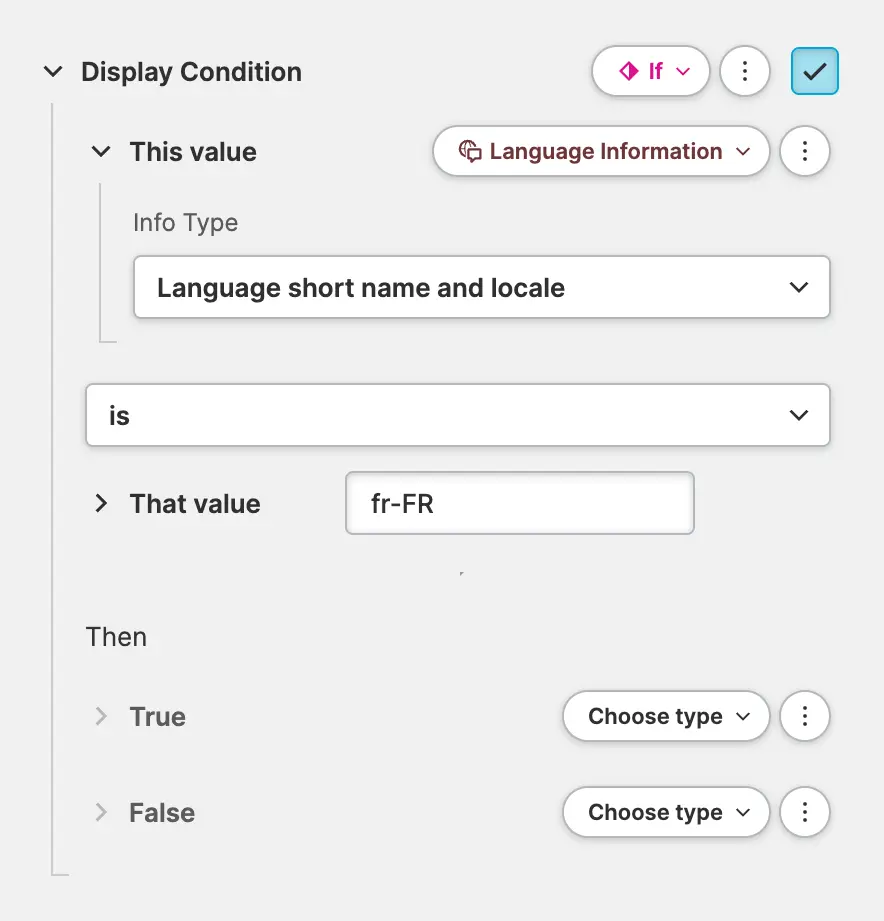Expand the False branch
This screenshot has height=921, width=884.
coord(101,812)
